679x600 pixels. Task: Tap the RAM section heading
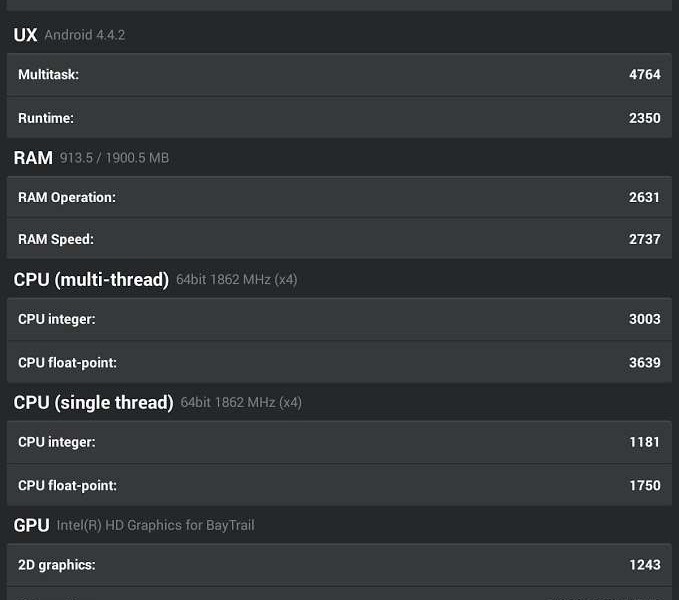click(x=33, y=158)
